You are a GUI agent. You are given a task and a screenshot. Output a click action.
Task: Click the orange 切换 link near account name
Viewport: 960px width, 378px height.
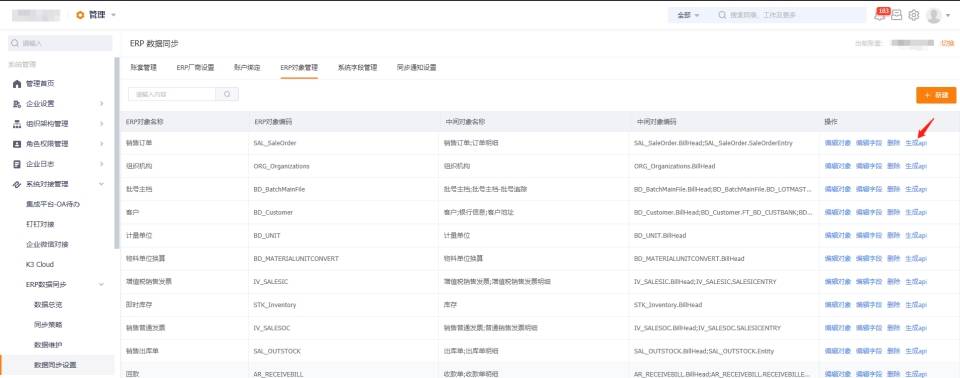(x=948, y=43)
